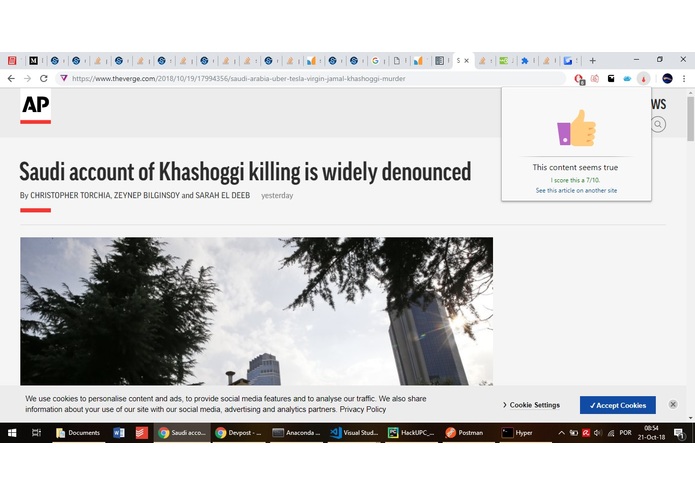Click 'I score this a 7/10' text
Image resolution: width=695 pixels, height=494 pixels.
tap(575, 180)
